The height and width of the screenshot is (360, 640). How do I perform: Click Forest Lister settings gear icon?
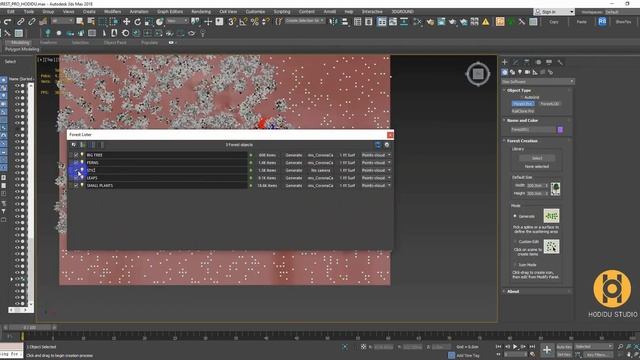(x=387, y=145)
